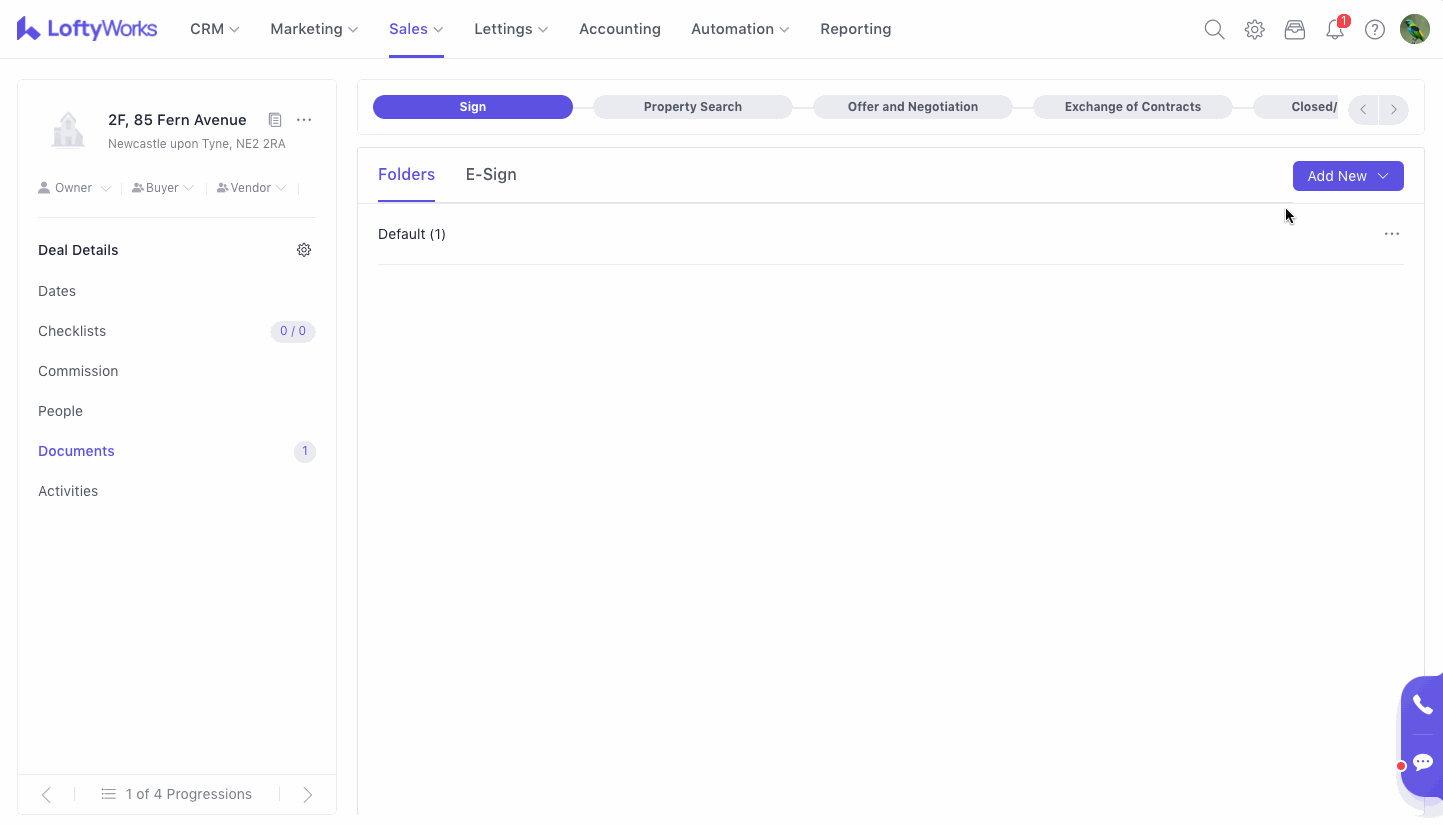Go to next progression arrow
The width and height of the screenshot is (1443, 825).
click(x=308, y=794)
